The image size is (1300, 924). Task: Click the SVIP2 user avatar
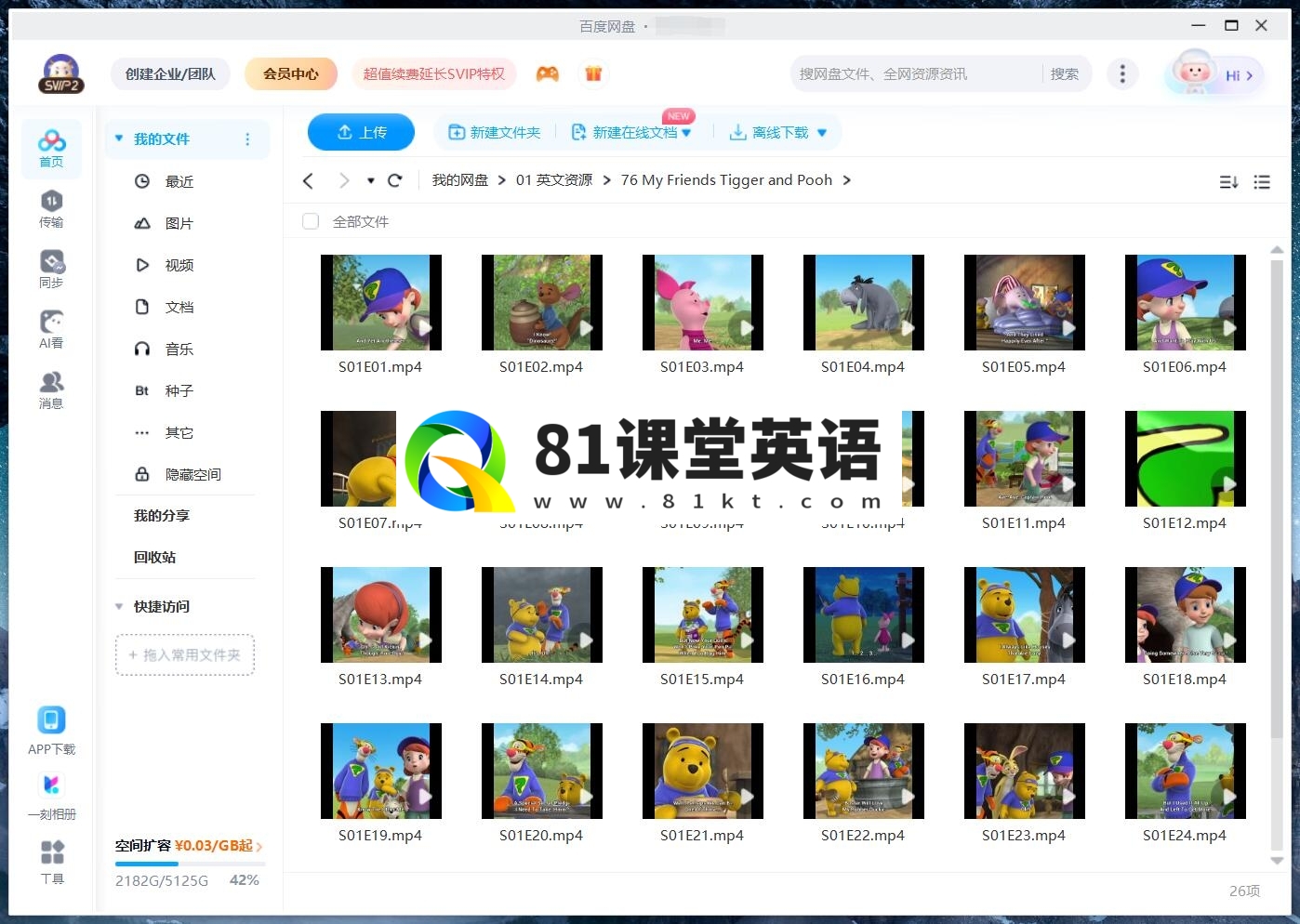[x=61, y=73]
